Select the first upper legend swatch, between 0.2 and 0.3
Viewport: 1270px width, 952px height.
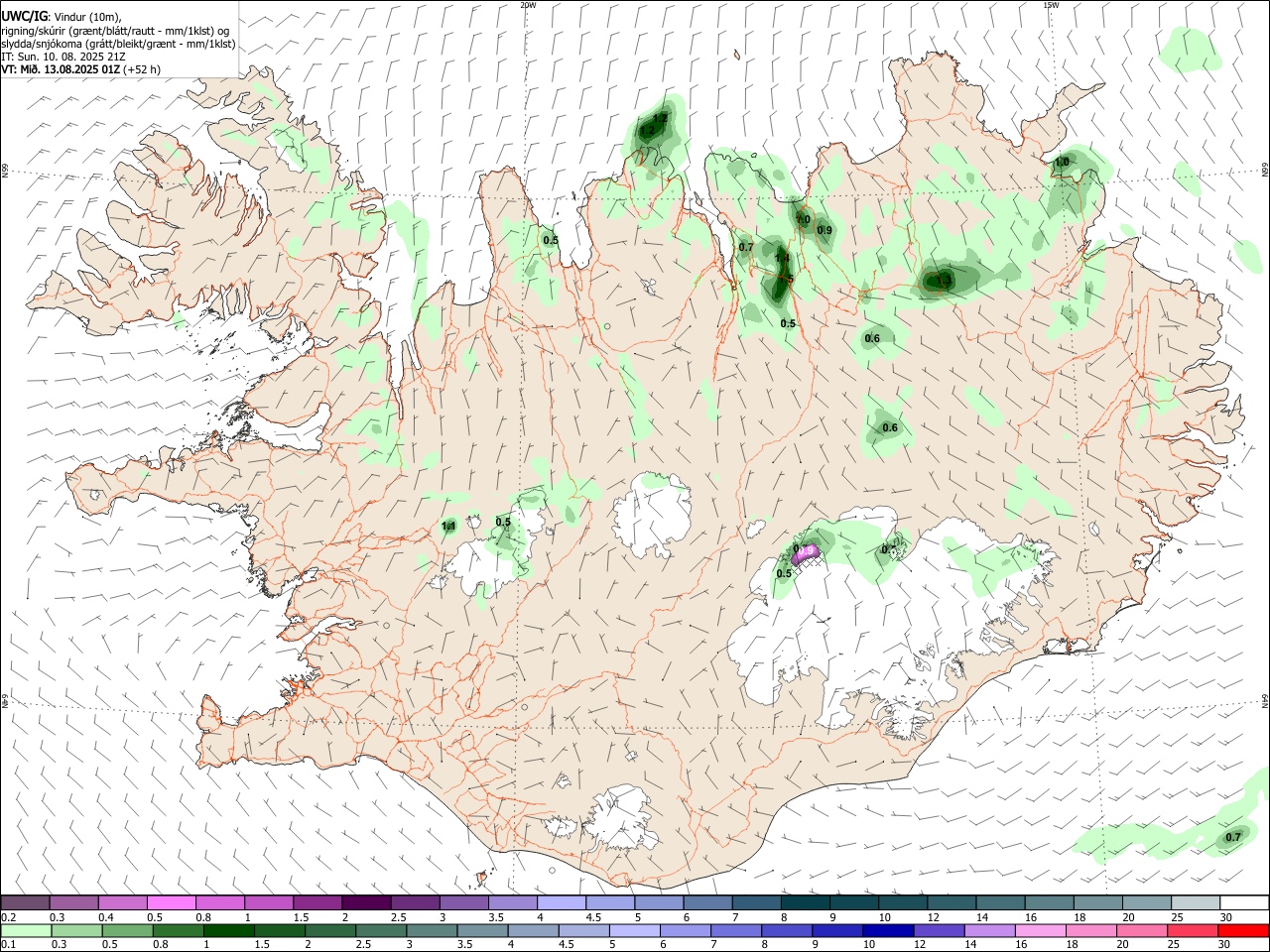tap(26, 903)
